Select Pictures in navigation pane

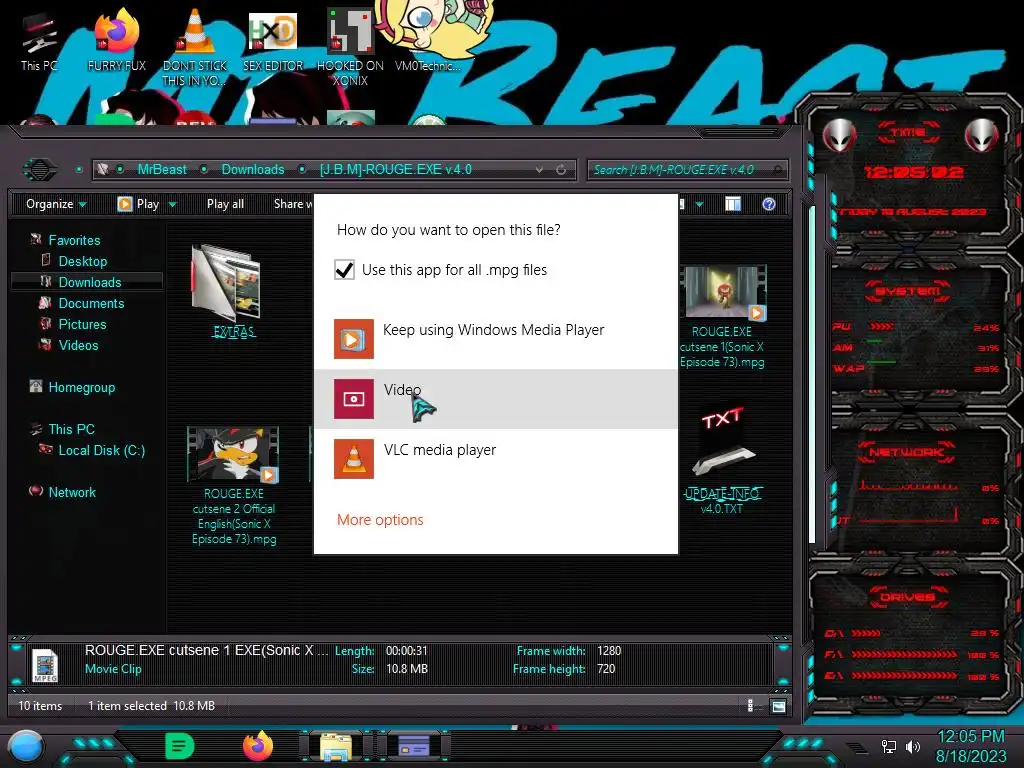click(82, 324)
